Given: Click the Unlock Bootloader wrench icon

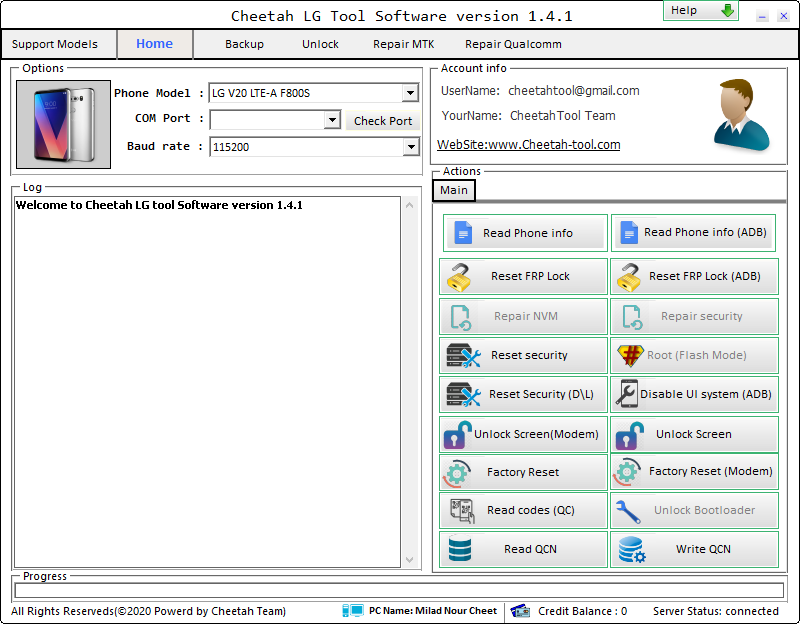Looking at the screenshot, I should pos(628,512).
